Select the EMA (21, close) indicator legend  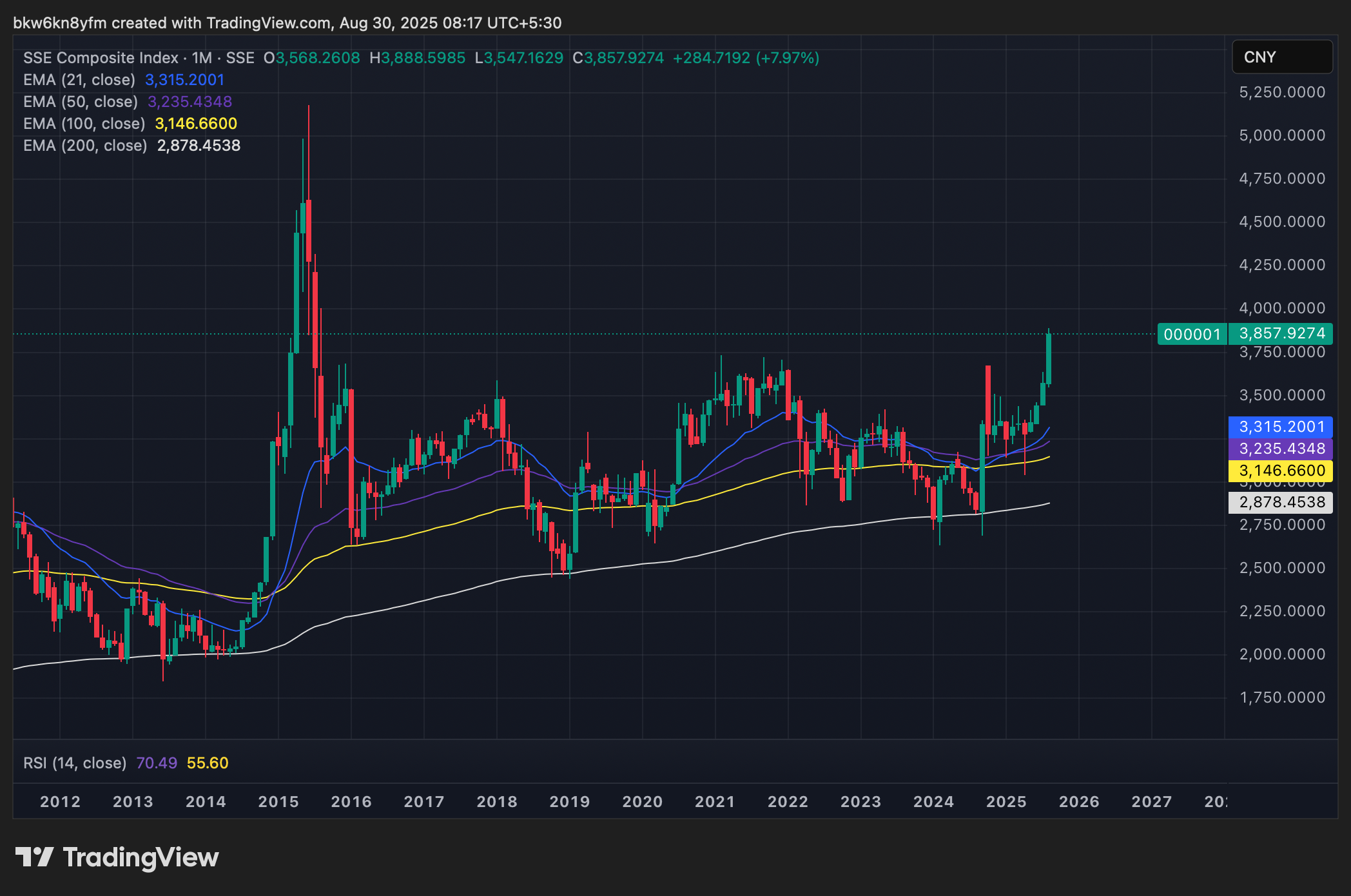pos(79,80)
